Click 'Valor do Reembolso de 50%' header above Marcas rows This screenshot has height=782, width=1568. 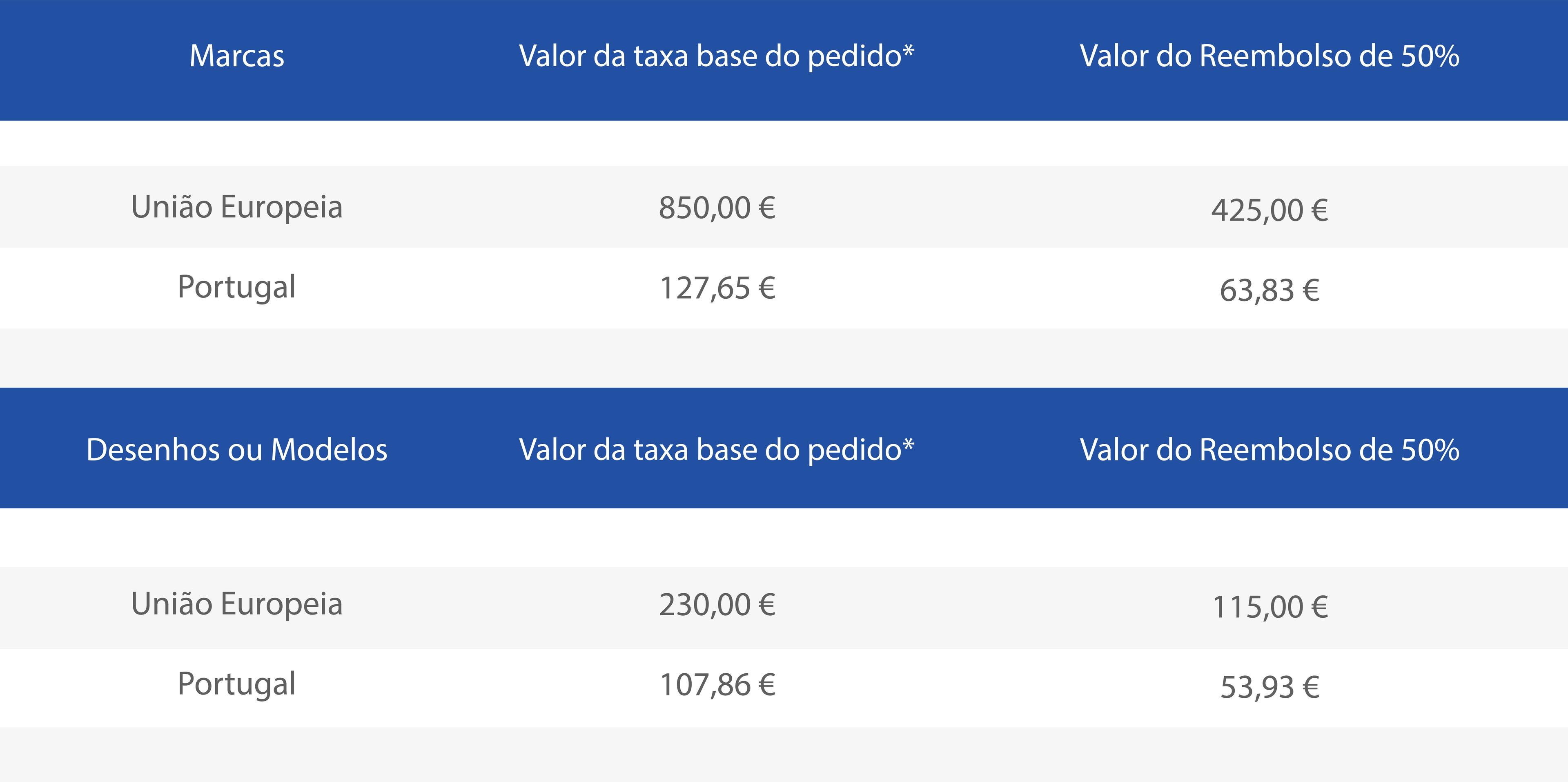click(x=1269, y=56)
